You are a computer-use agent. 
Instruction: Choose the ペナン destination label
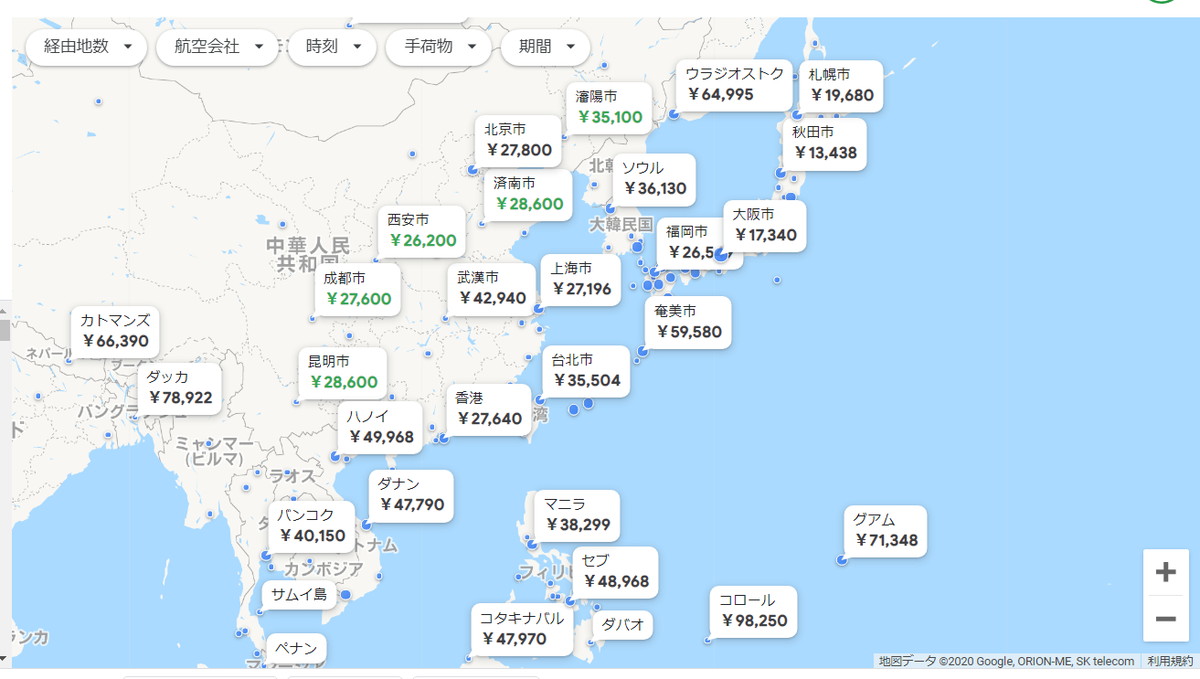pos(295,649)
